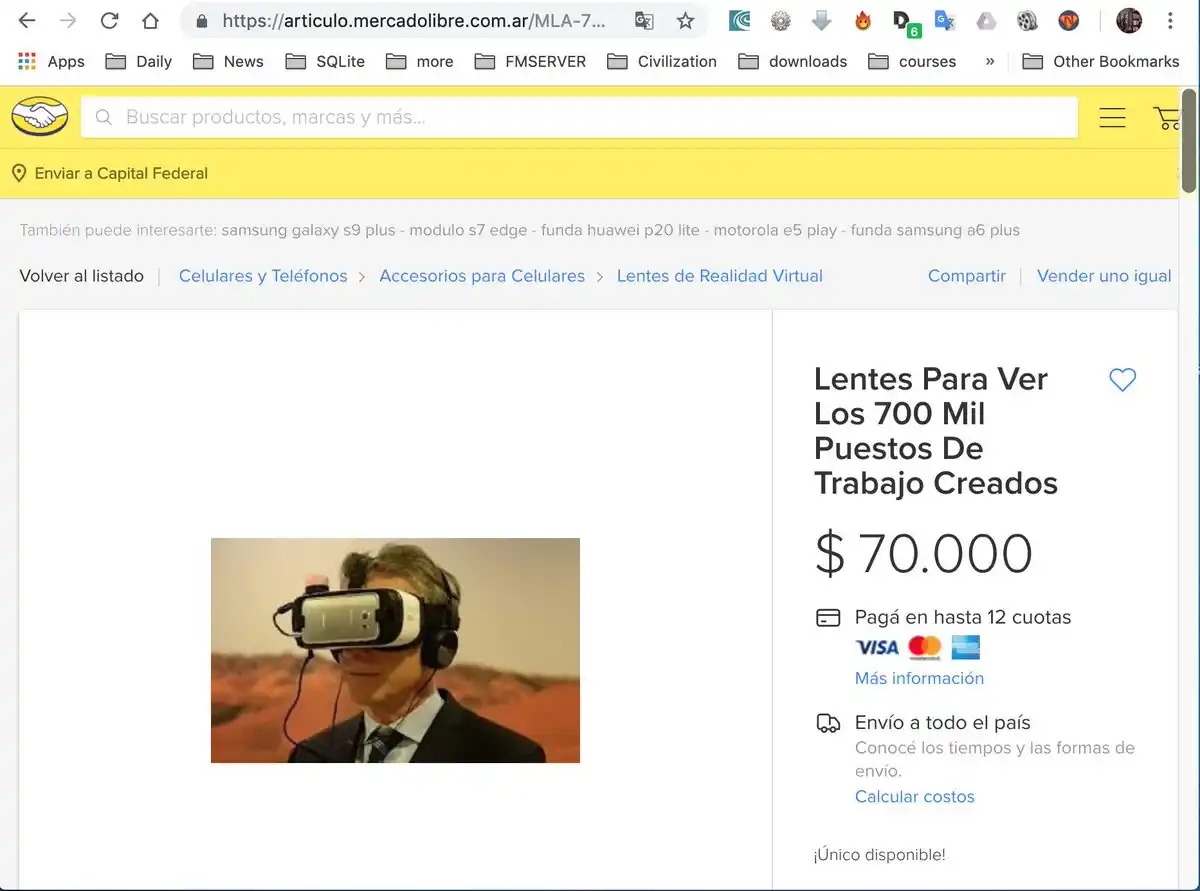Open the flame-shaped VPN extension

pos(862,20)
